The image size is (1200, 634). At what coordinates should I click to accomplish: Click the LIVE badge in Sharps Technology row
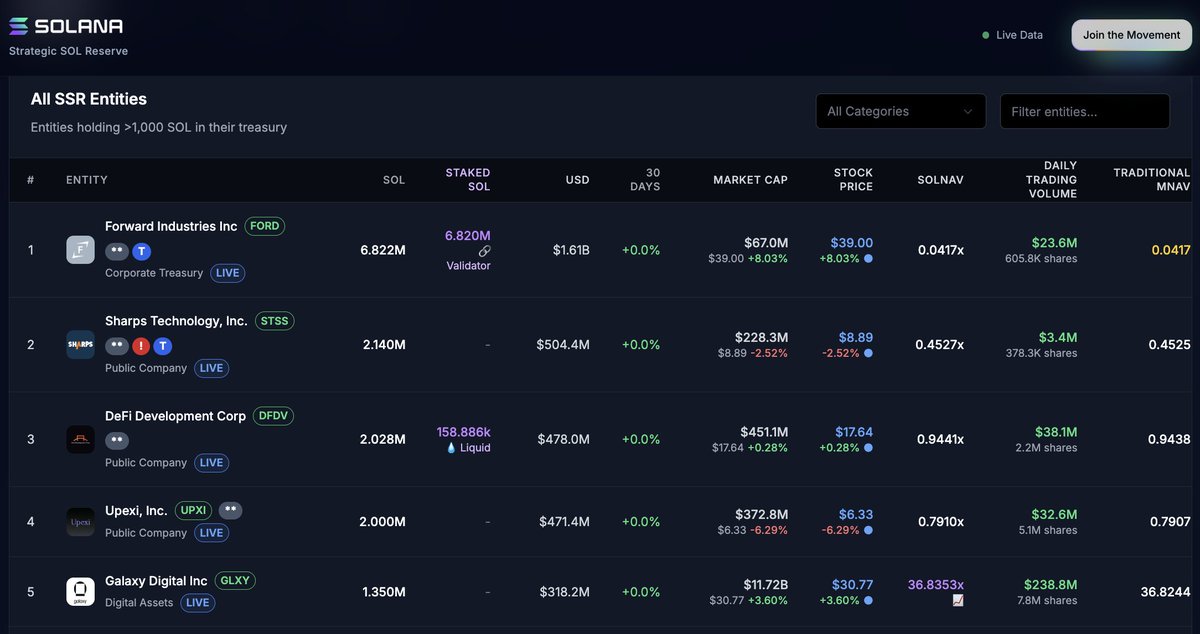coord(211,368)
